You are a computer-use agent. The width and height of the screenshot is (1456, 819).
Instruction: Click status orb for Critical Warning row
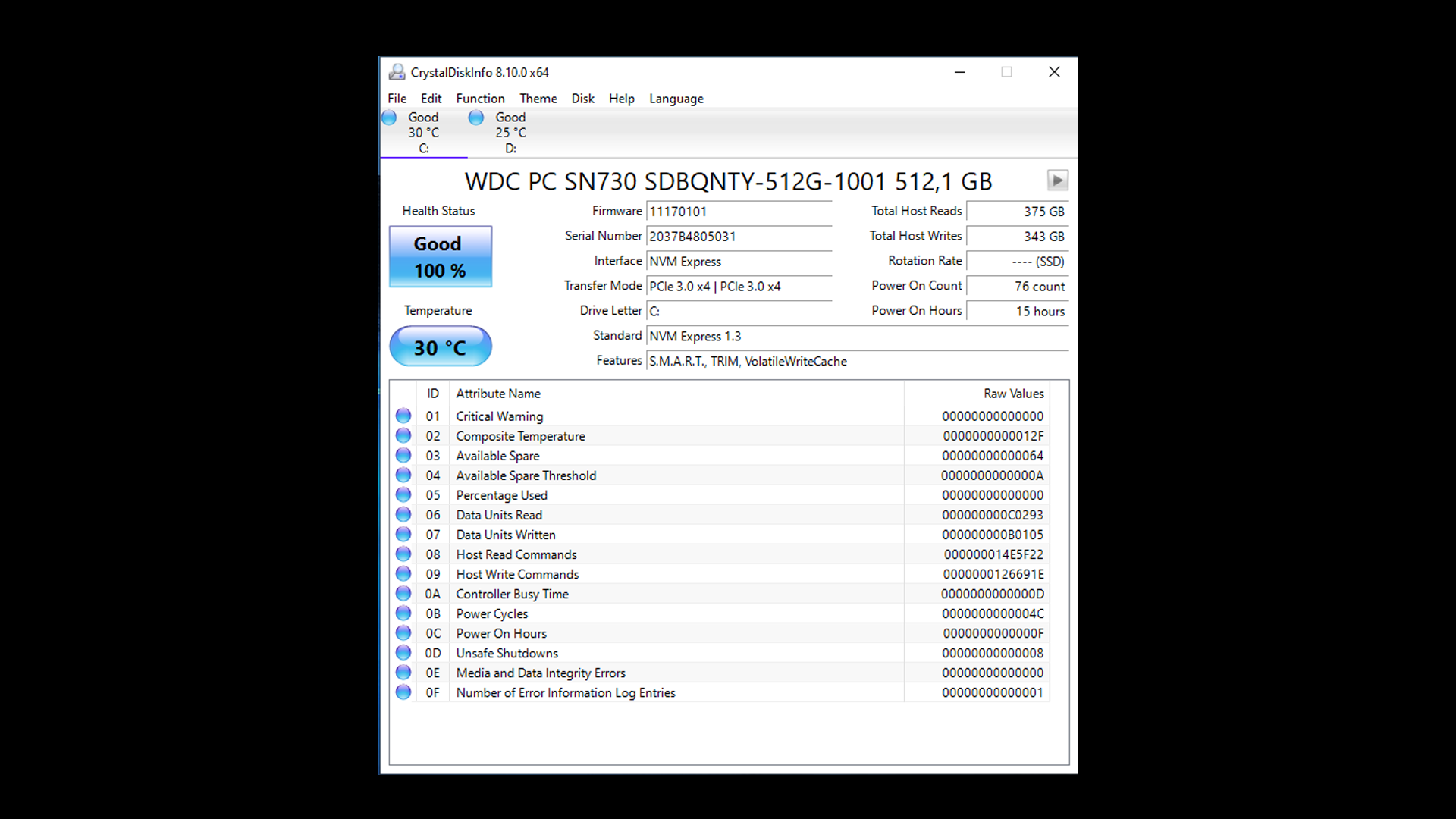(403, 416)
